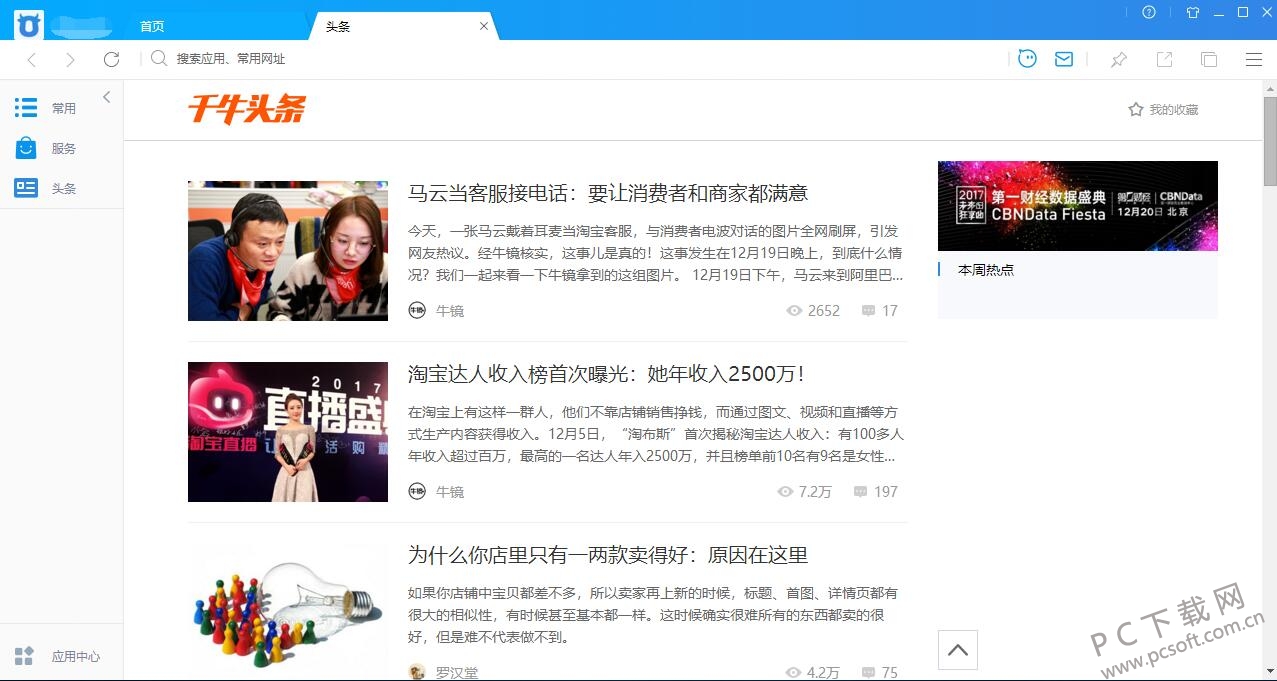Open the mail envelope icon in the toolbar
Screen dimensions: 1277x681
(x=1064, y=59)
